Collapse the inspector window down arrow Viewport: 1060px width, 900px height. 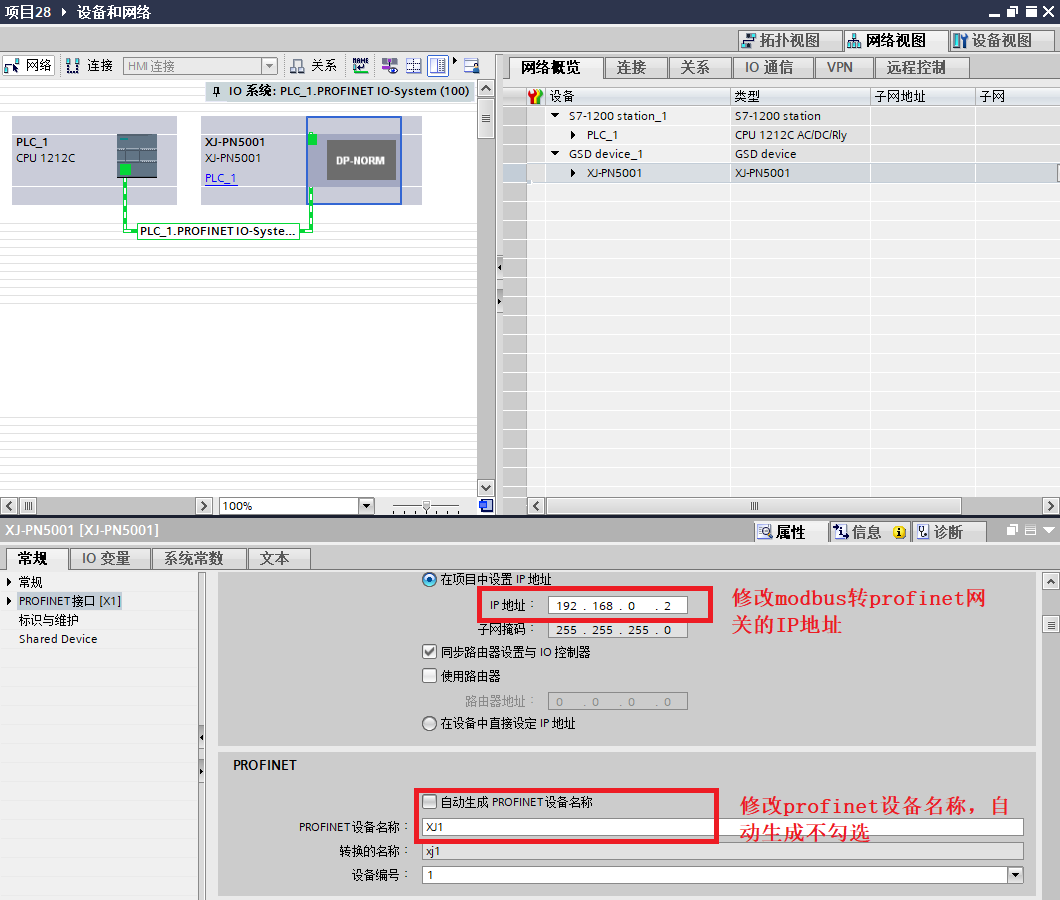point(1049,530)
